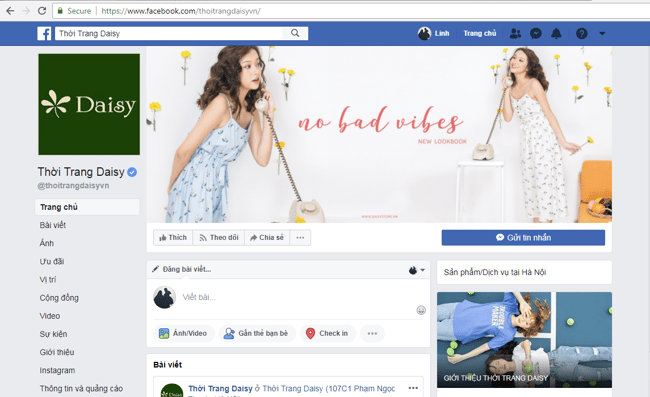Click the blue verified badge by page name
Viewport: 650px width, 397px height.
tap(132, 172)
